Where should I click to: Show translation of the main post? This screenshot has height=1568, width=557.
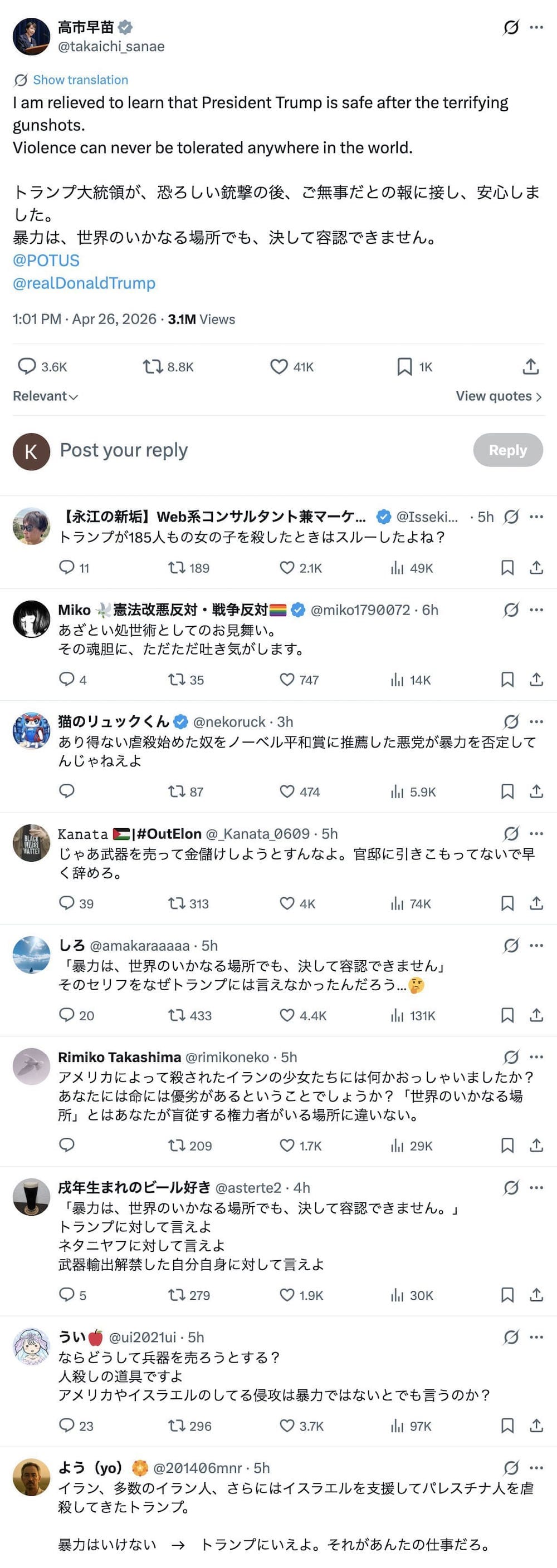(80, 80)
